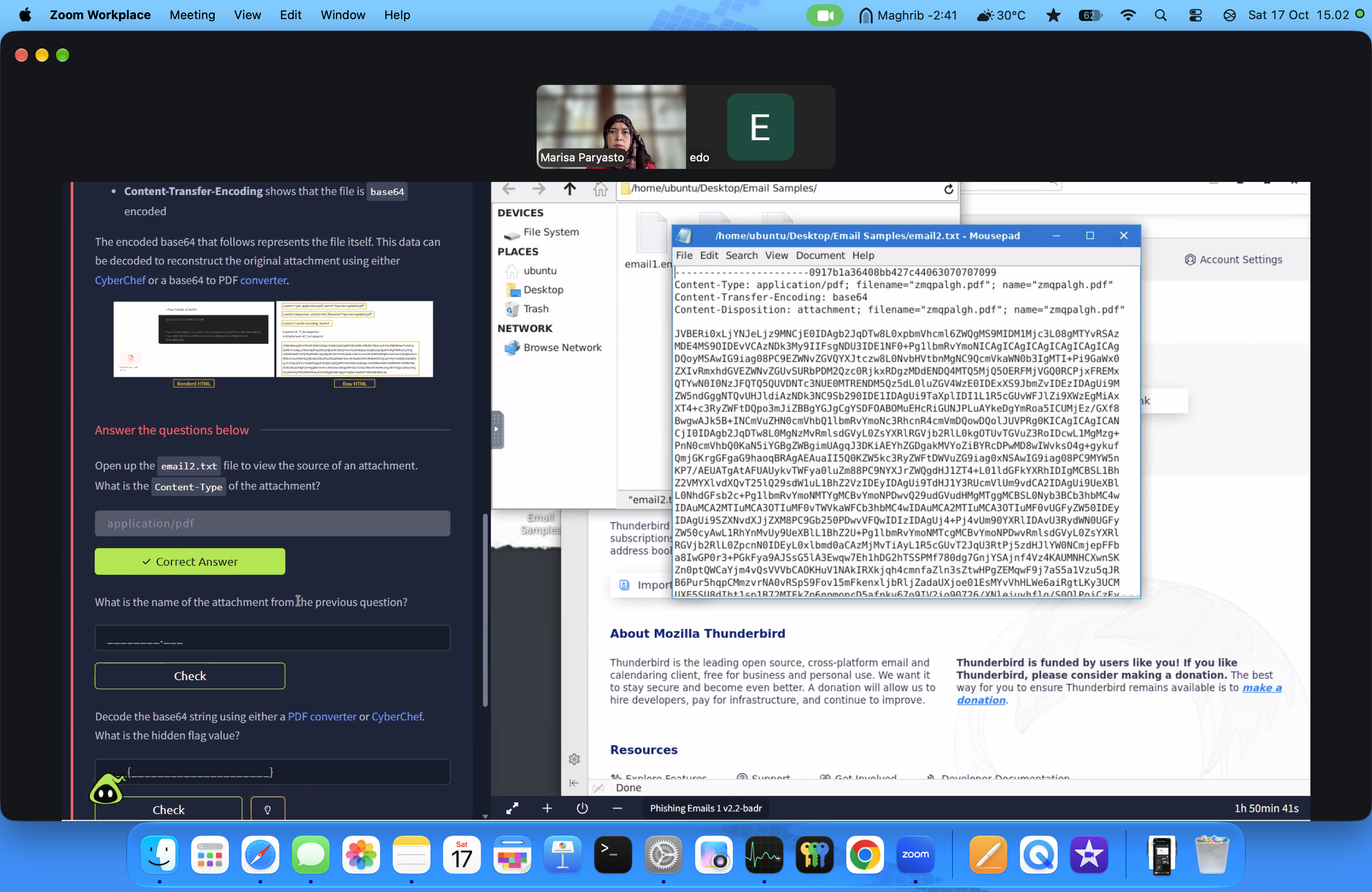Image resolution: width=1372 pixels, height=892 pixels.
Task: Open Terminal from the Dock
Action: (x=612, y=855)
